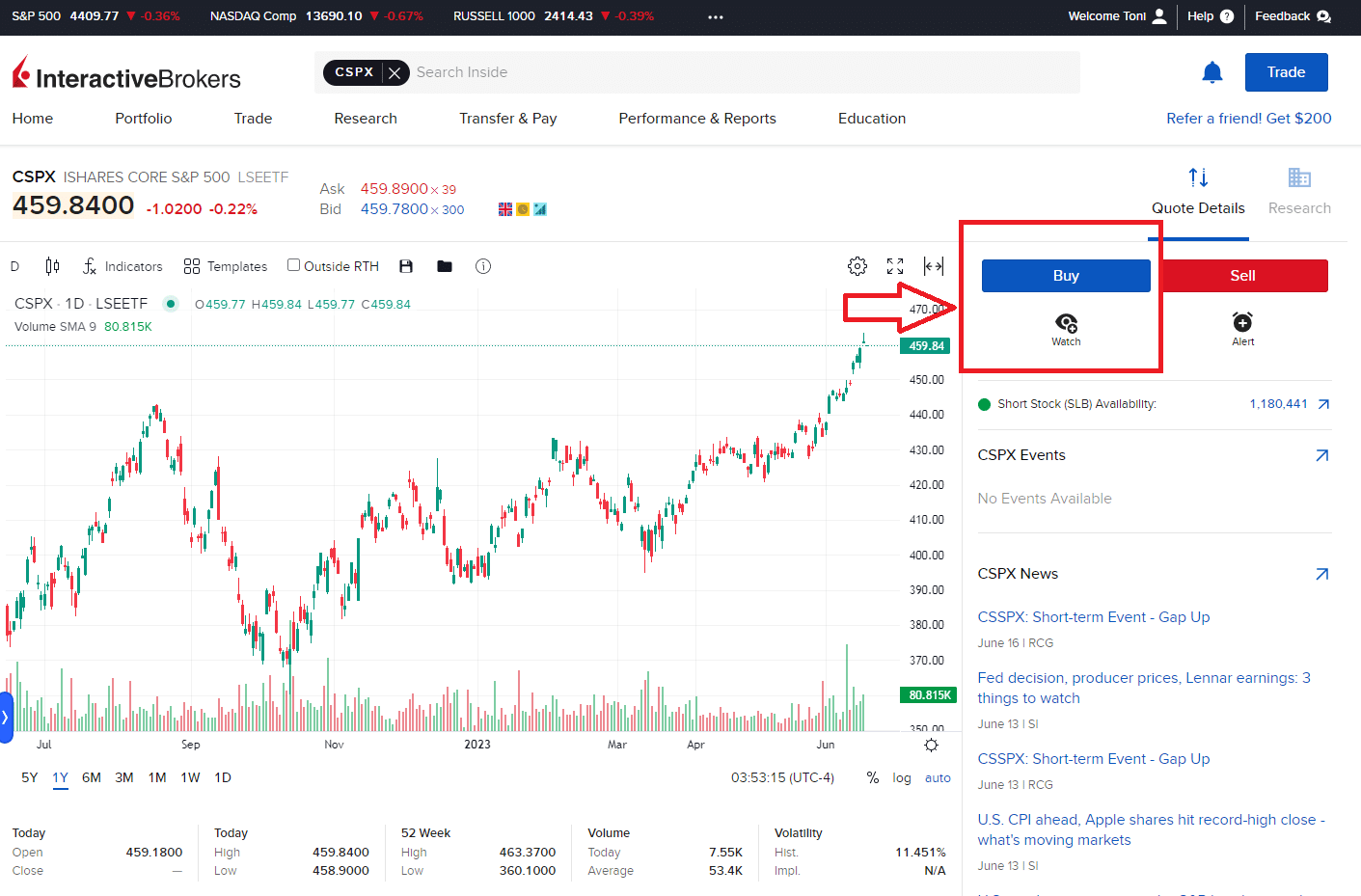Select the 1M chart range
Screen dimensions: 1361x896
point(157,777)
